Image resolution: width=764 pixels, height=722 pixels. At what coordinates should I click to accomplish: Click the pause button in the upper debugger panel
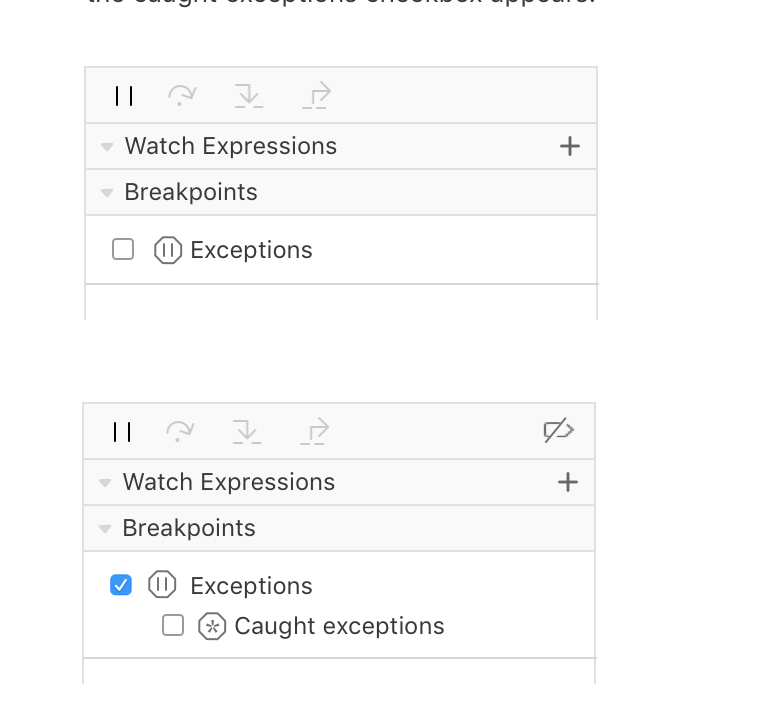coord(124,96)
